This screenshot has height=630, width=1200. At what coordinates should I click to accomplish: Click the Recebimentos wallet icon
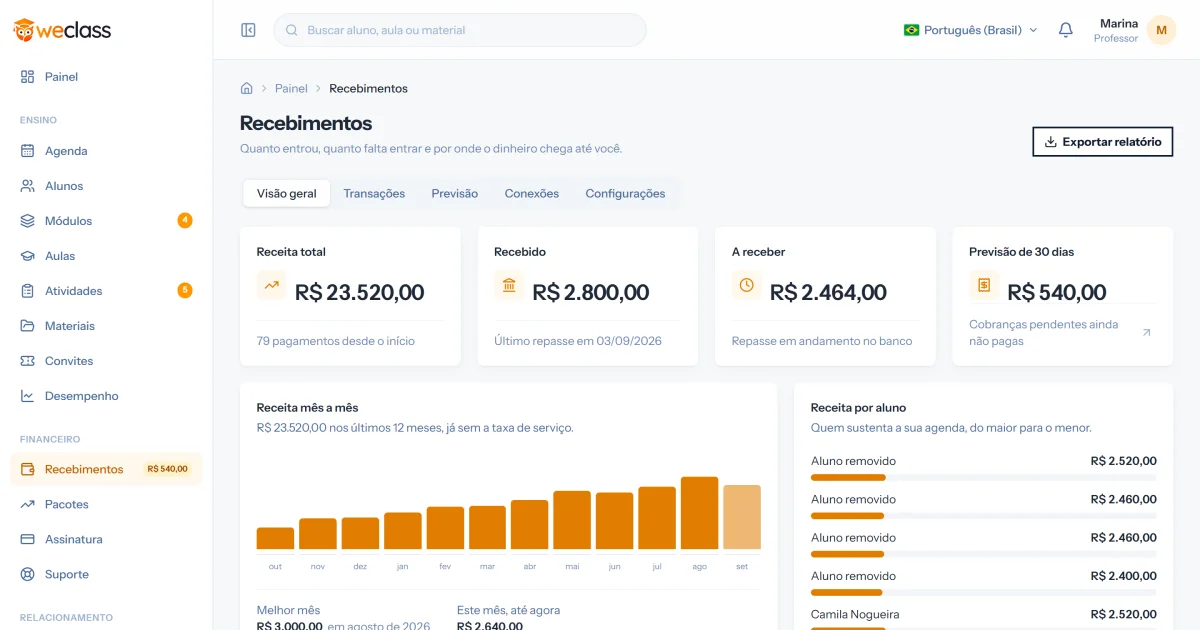point(28,469)
